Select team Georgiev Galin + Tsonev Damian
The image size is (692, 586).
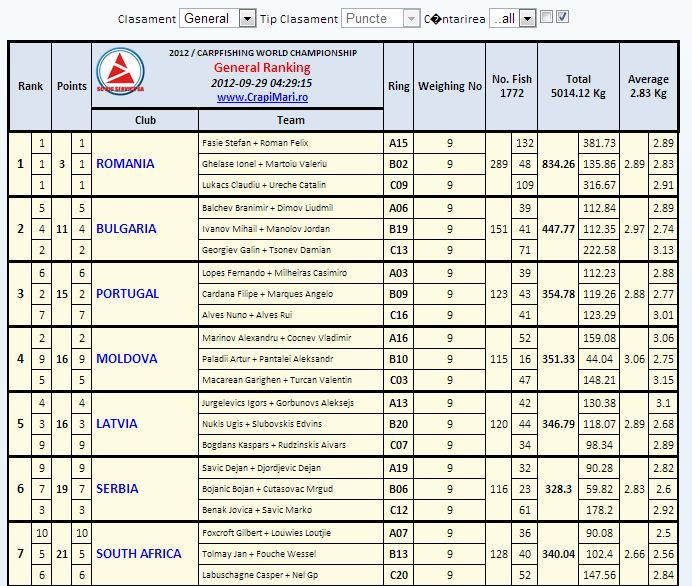(266, 250)
